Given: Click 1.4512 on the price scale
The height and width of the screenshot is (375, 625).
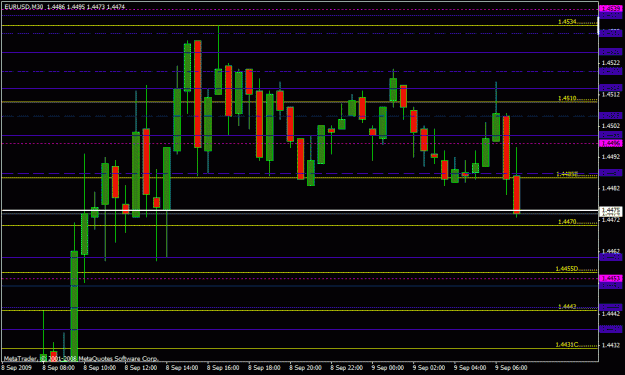Looking at the screenshot, I should click(x=610, y=94).
